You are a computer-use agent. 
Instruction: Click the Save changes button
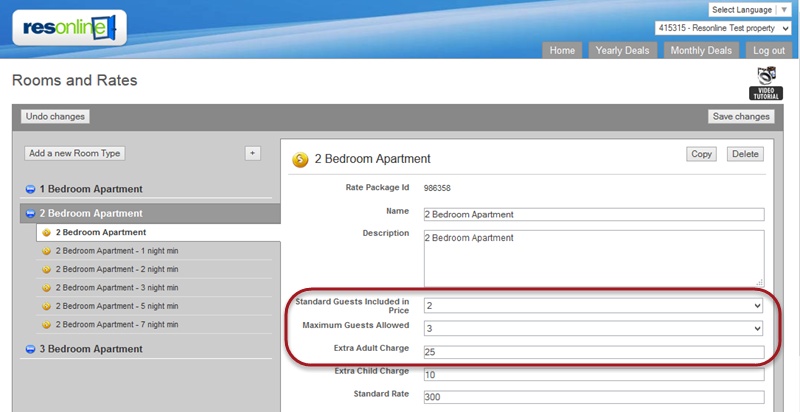(741, 116)
